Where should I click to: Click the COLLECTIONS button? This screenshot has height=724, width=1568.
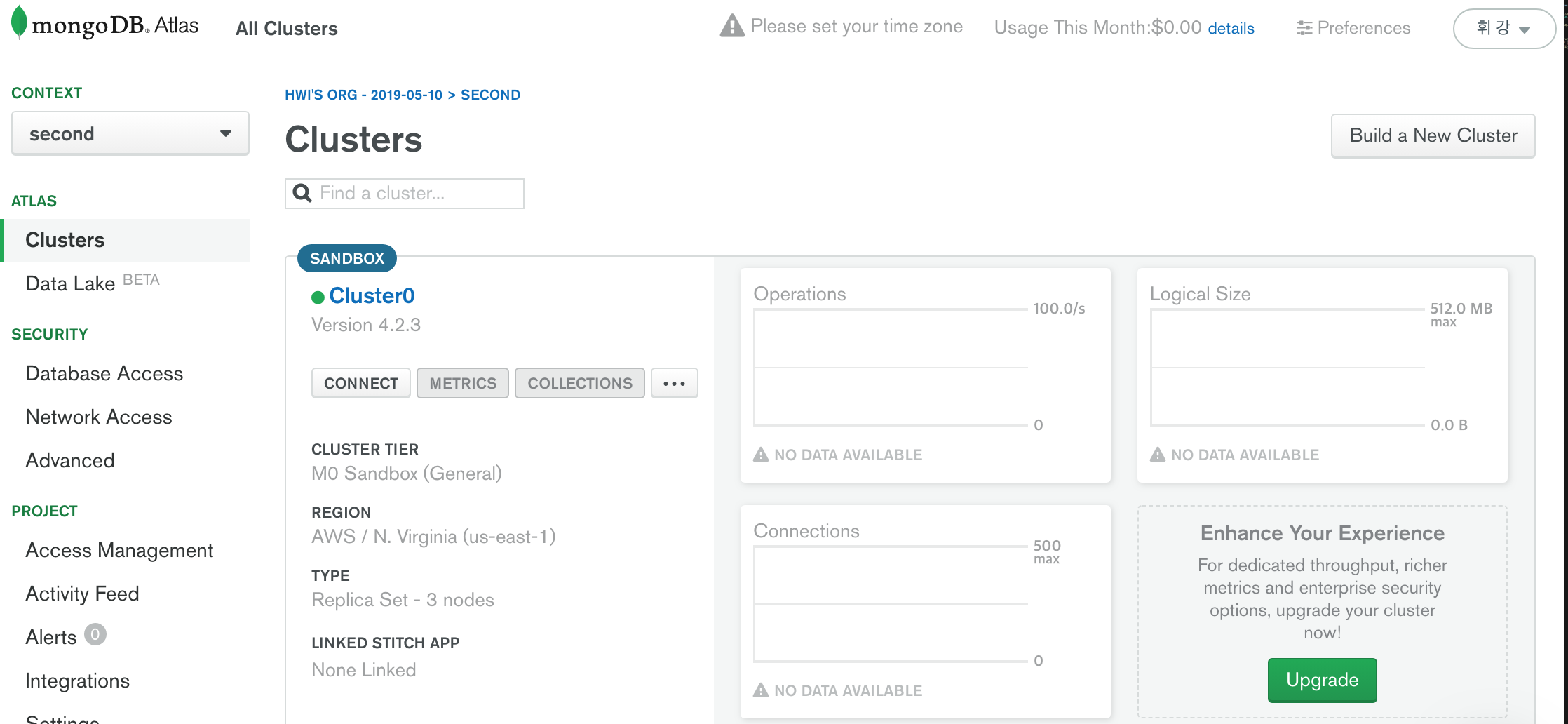pos(580,383)
